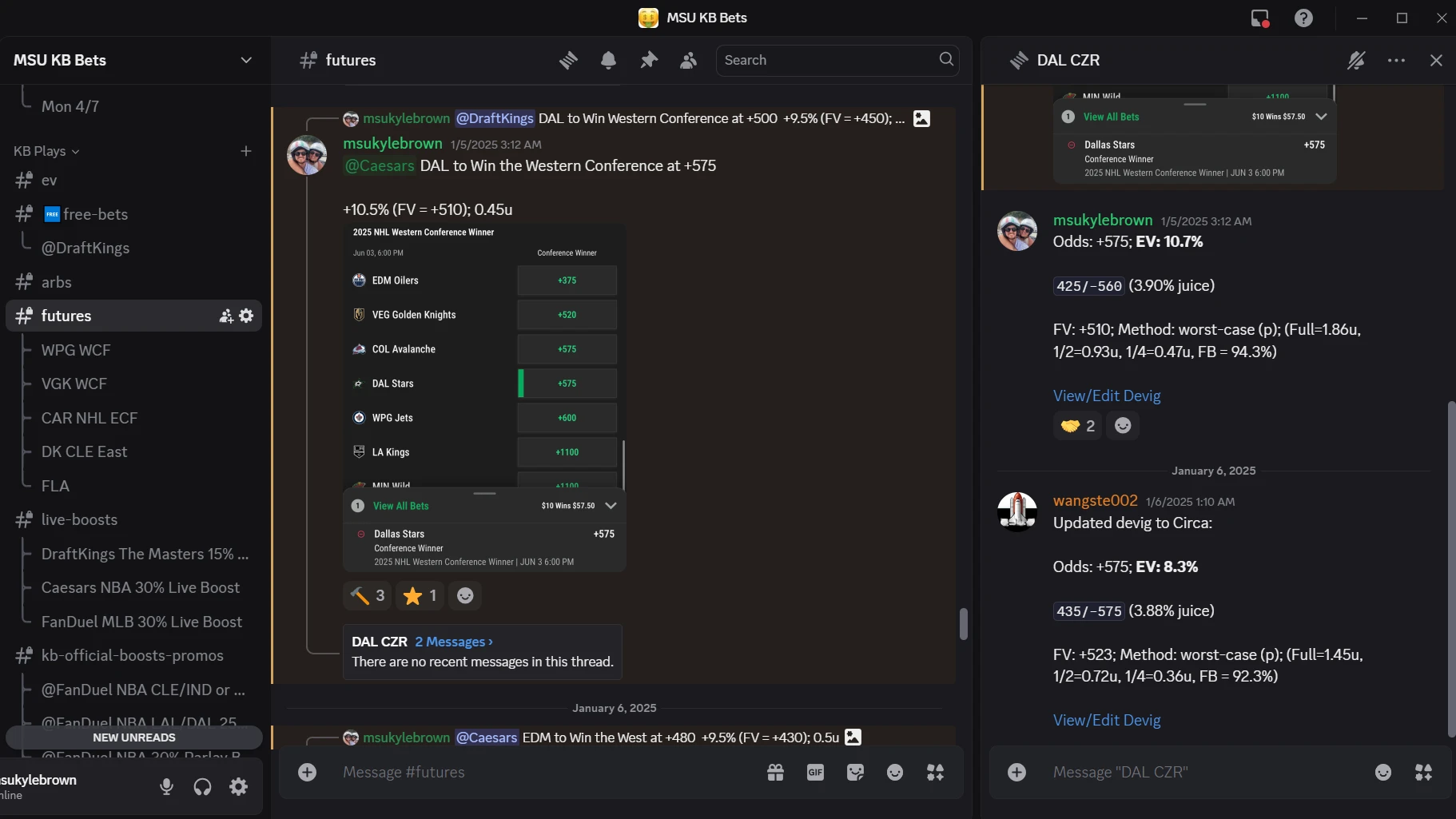Viewport: 1456px width, 819px height.
Task: Click the futures chat scrollbar thumb
Action: pyautogui.click(x=964, y=624)
